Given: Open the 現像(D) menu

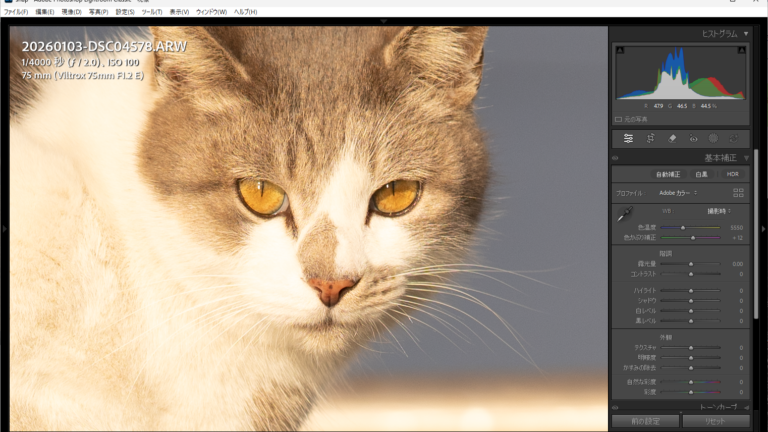Looking at the screenshot, I should tap(71, 12).
